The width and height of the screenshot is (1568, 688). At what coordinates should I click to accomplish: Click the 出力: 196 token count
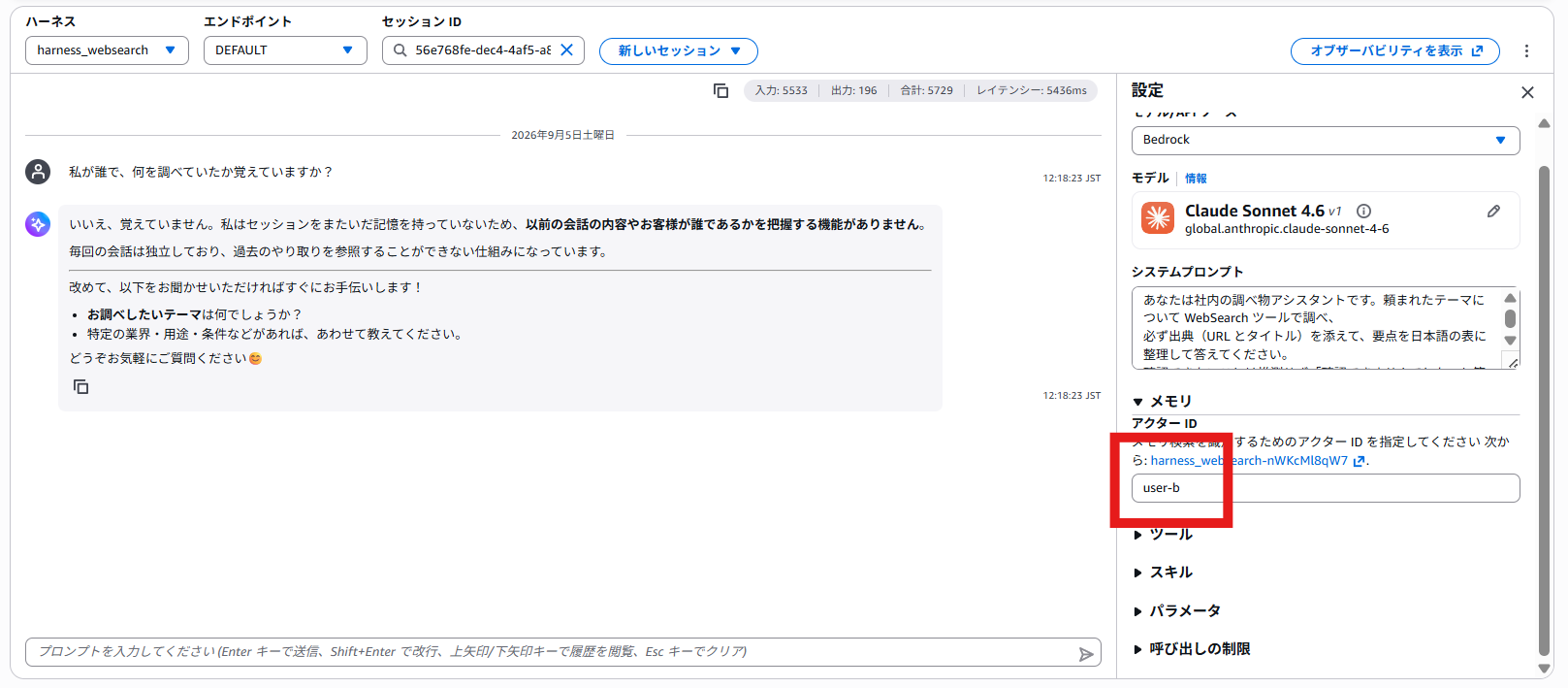click(x=854, y=90)
